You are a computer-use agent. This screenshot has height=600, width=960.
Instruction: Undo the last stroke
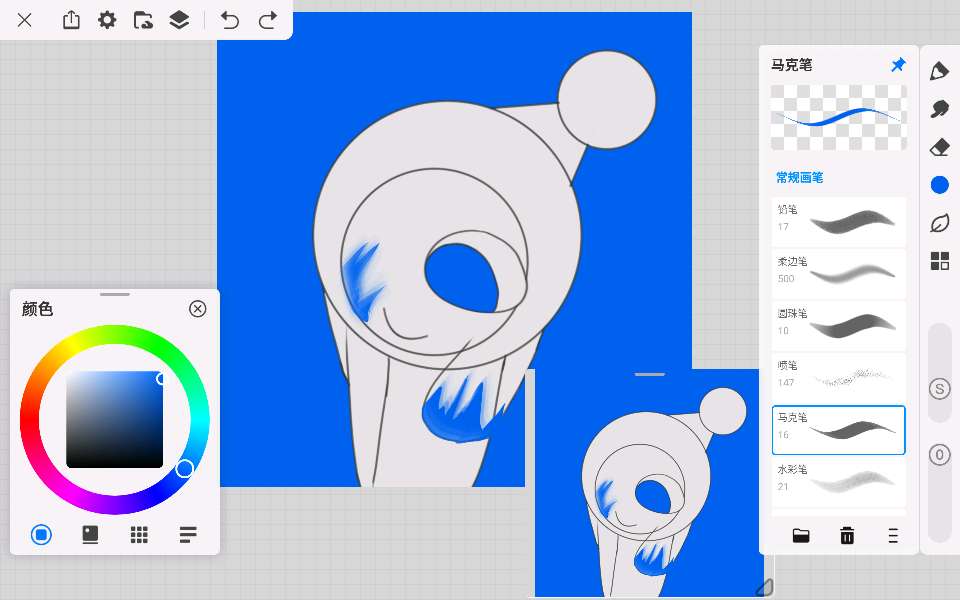230,20
